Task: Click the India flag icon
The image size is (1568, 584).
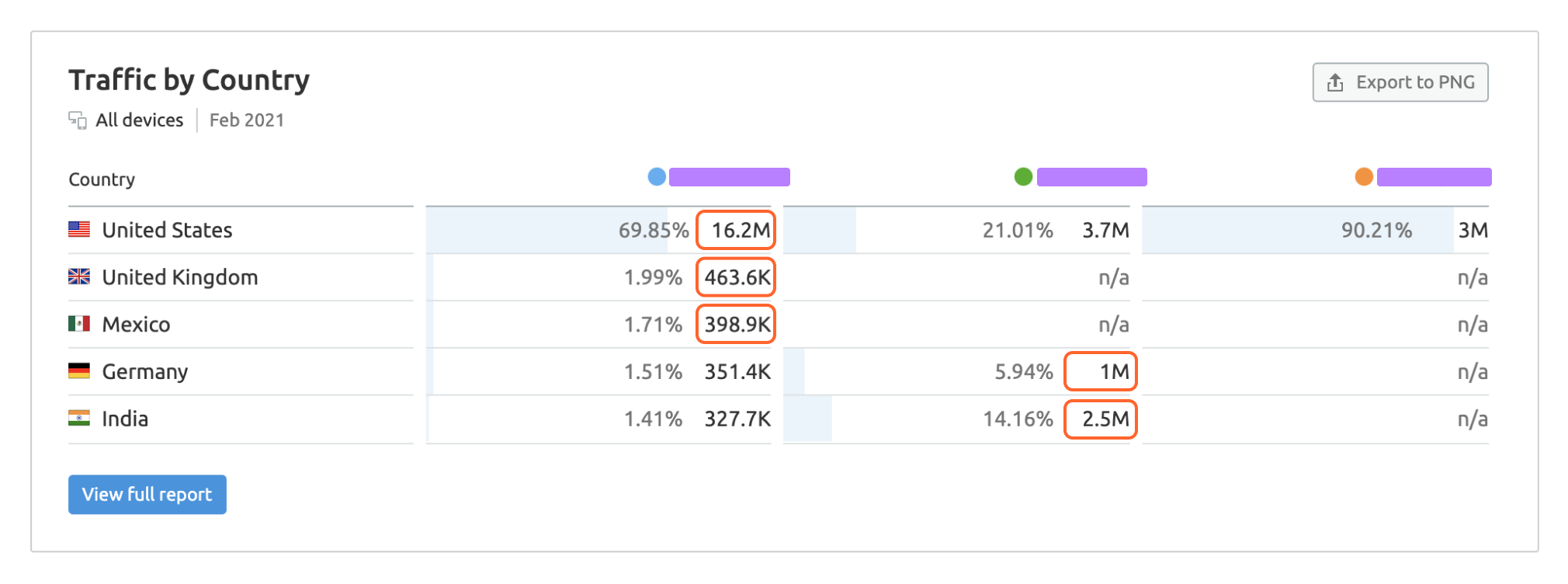Action: [79, 419]
